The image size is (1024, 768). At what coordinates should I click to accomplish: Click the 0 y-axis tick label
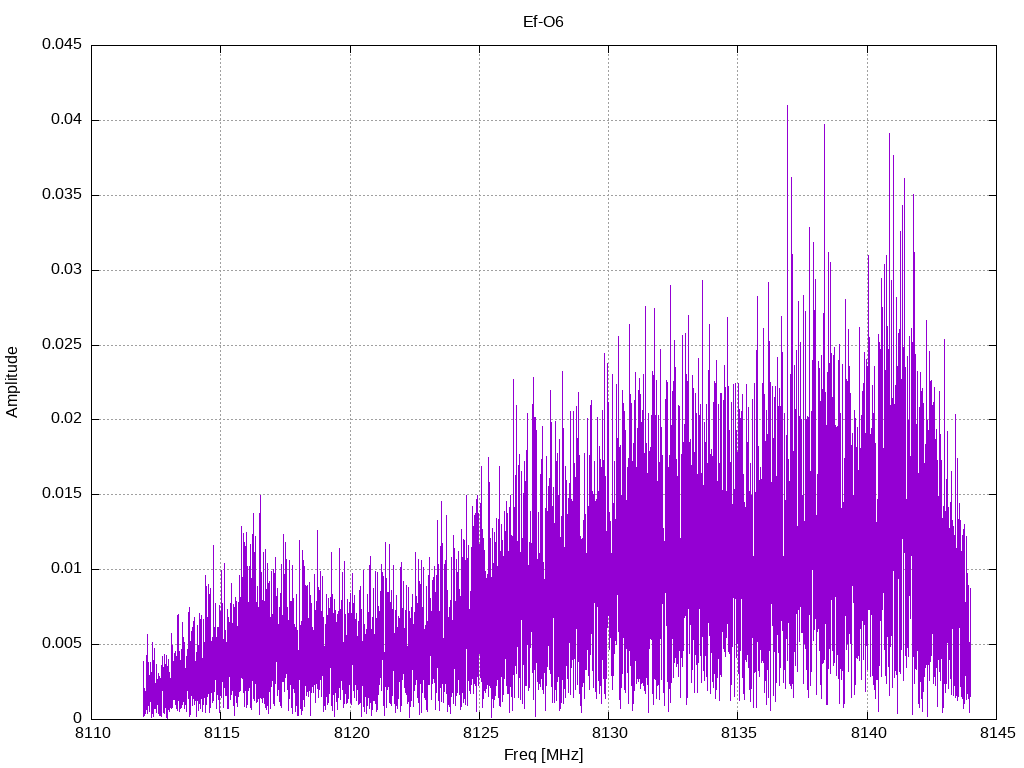click(x=78, y=718)
